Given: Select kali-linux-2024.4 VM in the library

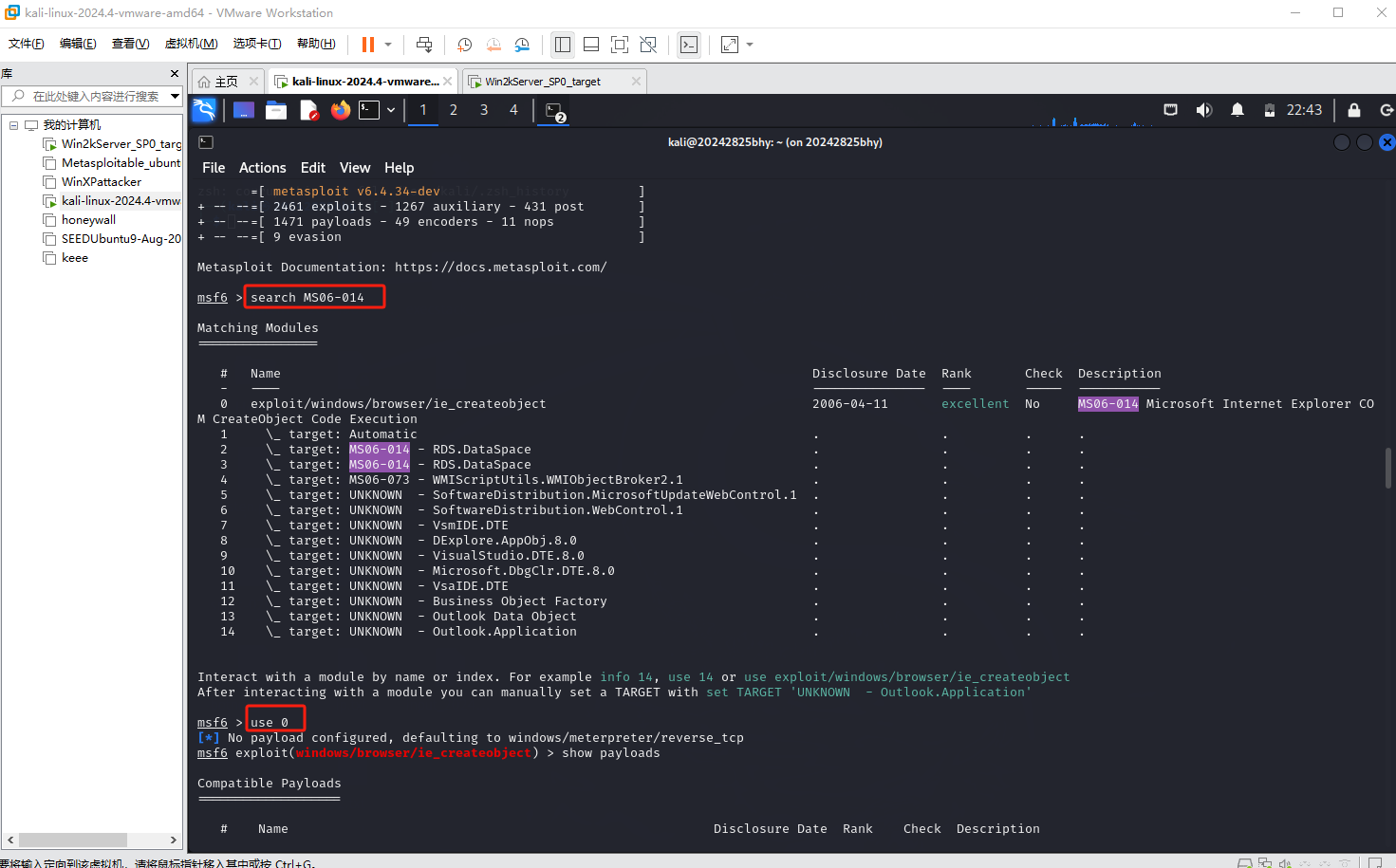Looking at the screenshot, I should pyautogui.click(x=112, y=201).
